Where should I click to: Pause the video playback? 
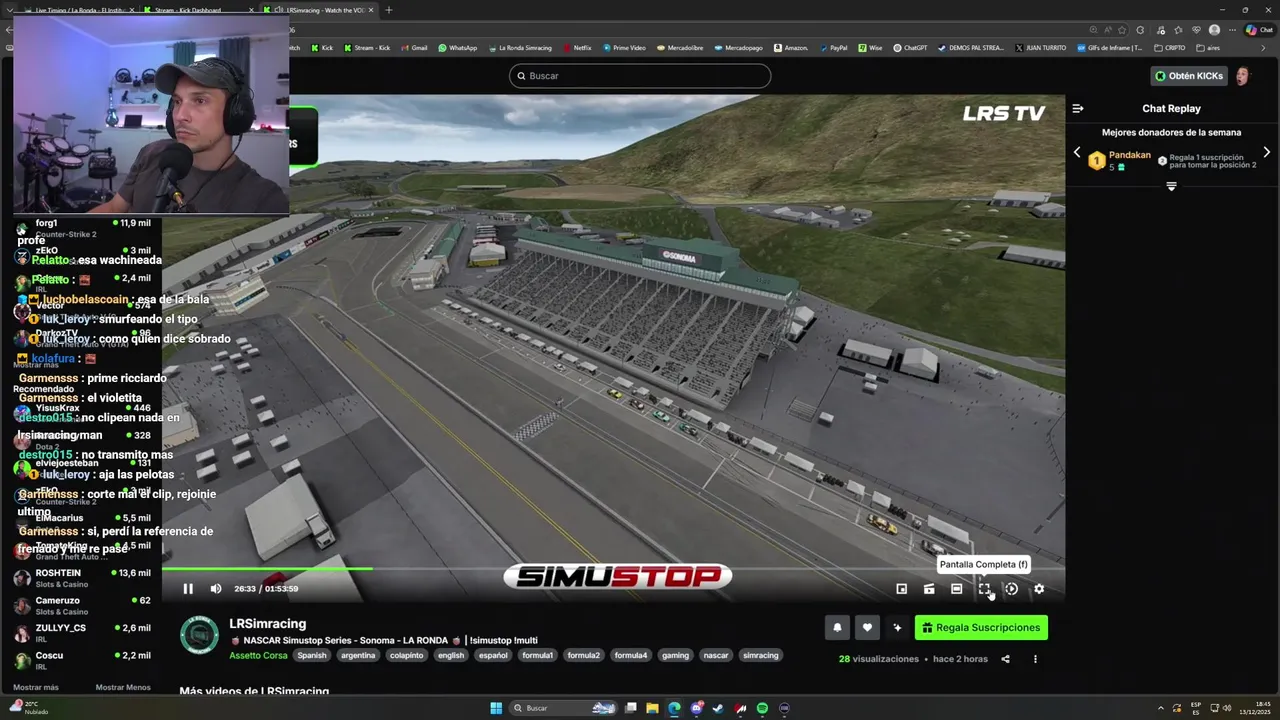coord(187,589)
